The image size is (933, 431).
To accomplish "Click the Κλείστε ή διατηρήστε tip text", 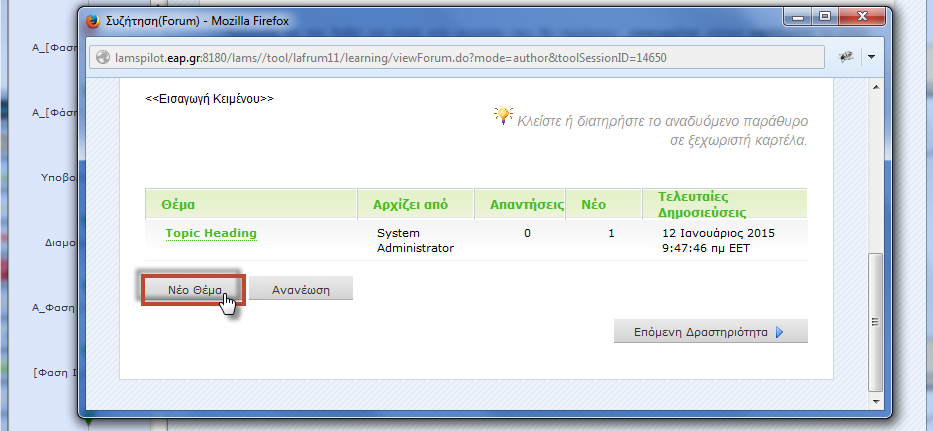I will (x=662, y=131).
